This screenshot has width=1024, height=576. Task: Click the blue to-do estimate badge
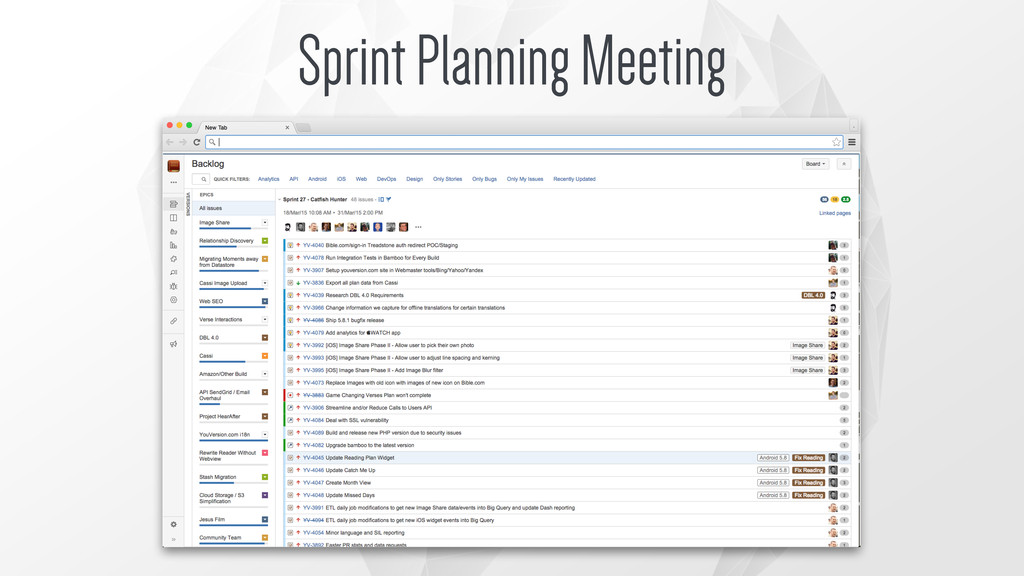[x=824, y=200]
